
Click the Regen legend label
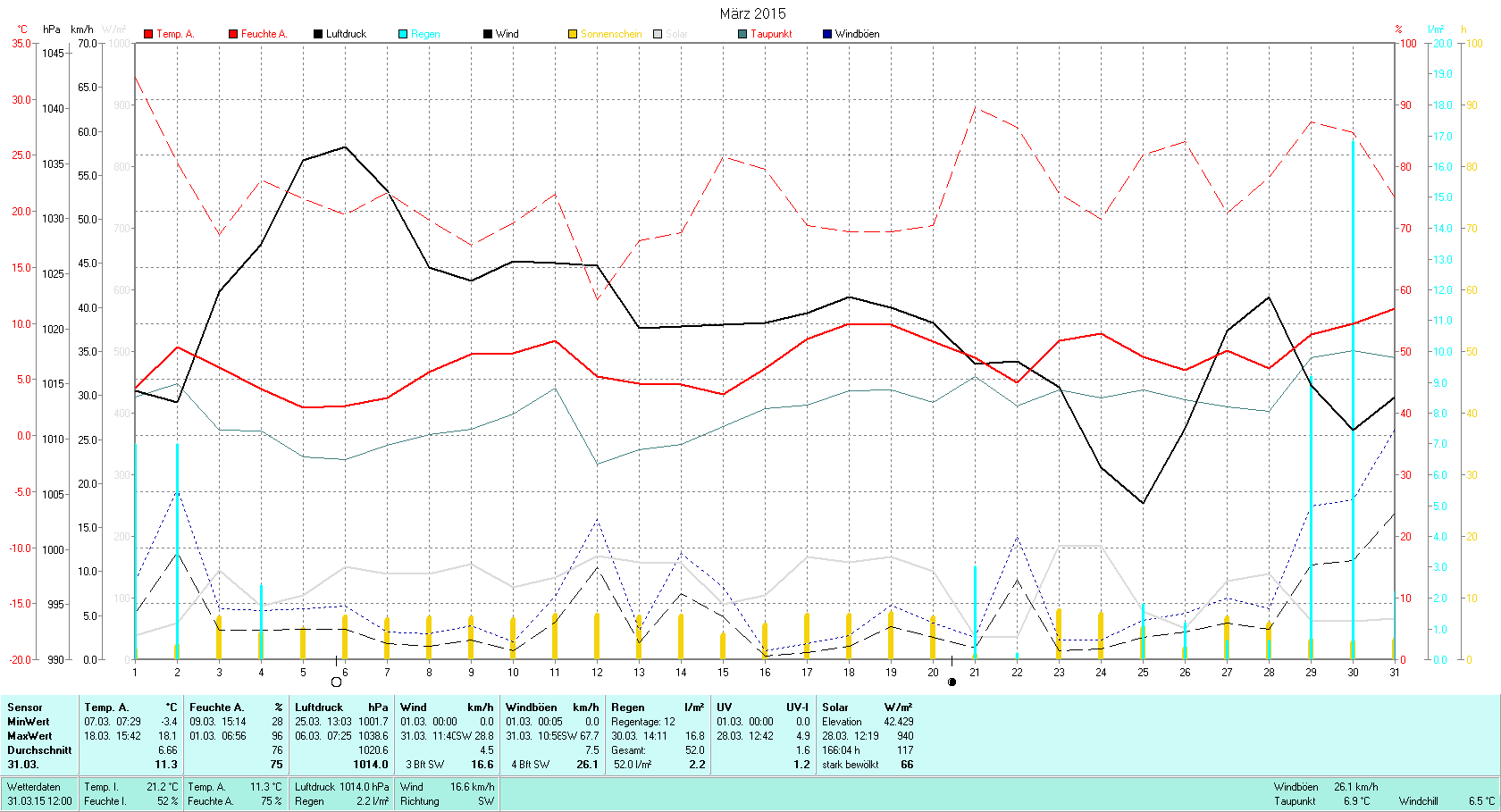[x=425, y=34]
